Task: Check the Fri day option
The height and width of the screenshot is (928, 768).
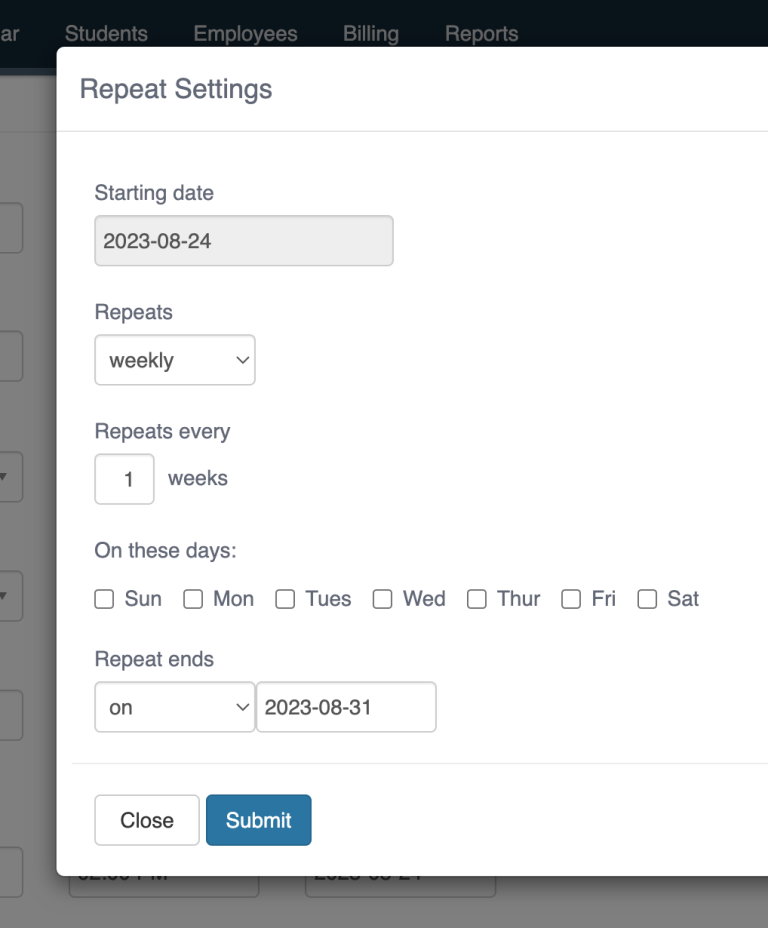Action: [x=571, y=599]
